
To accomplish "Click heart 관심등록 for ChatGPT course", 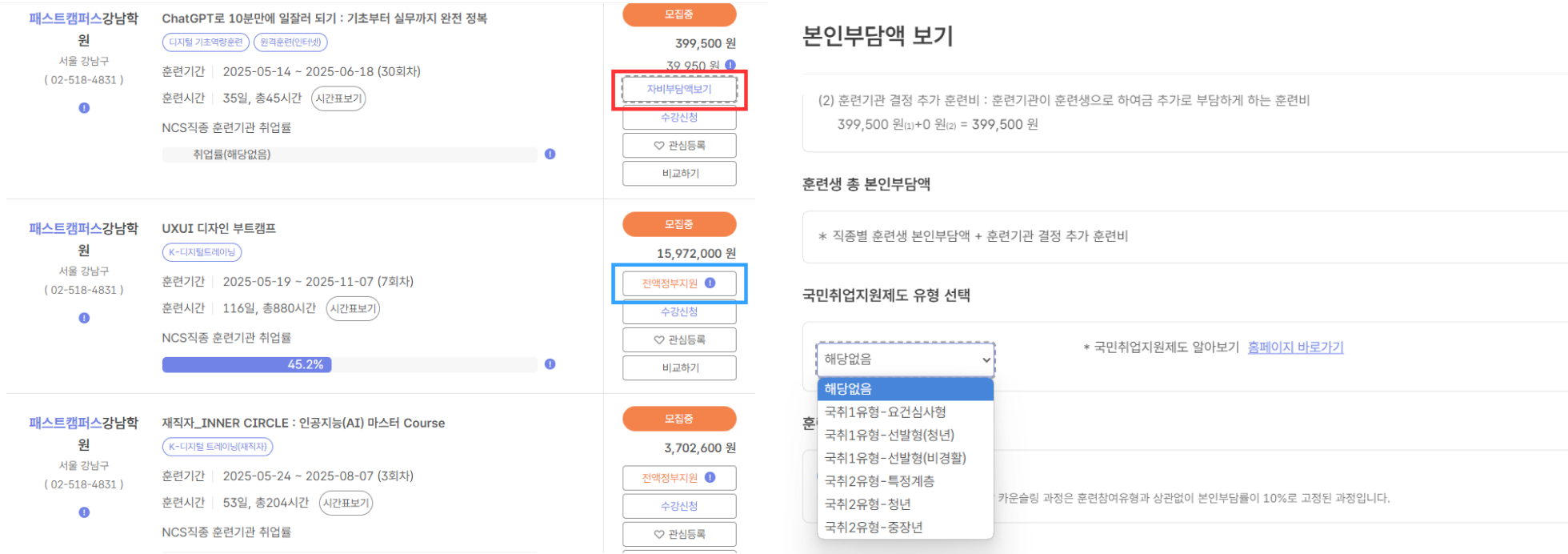I will pos(679,145).
